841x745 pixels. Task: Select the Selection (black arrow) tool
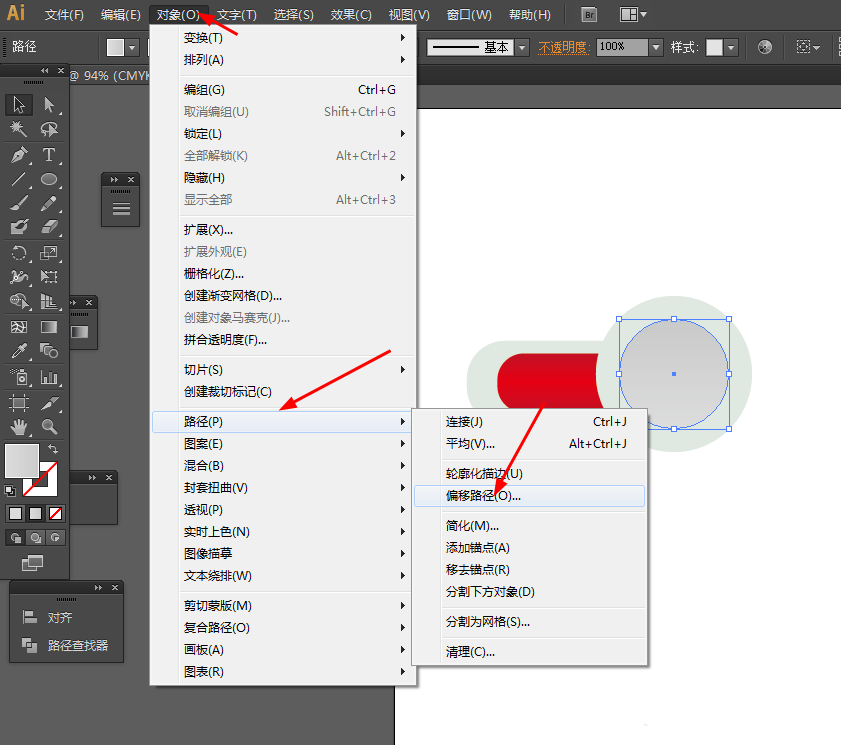point(19,105)
